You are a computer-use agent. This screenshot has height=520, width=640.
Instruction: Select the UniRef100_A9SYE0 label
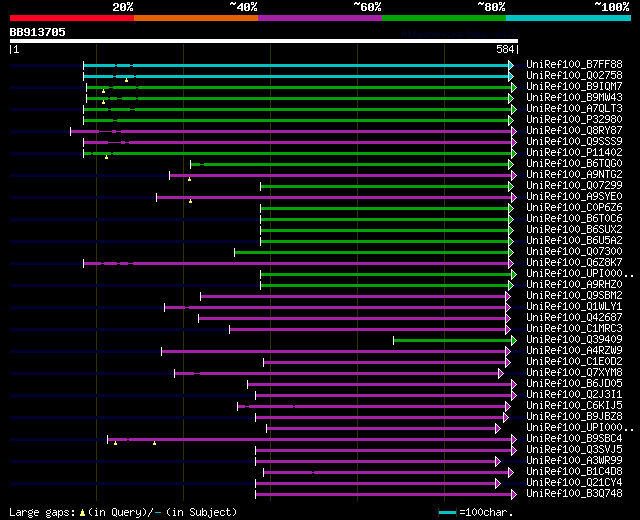(x=574, y=197)
